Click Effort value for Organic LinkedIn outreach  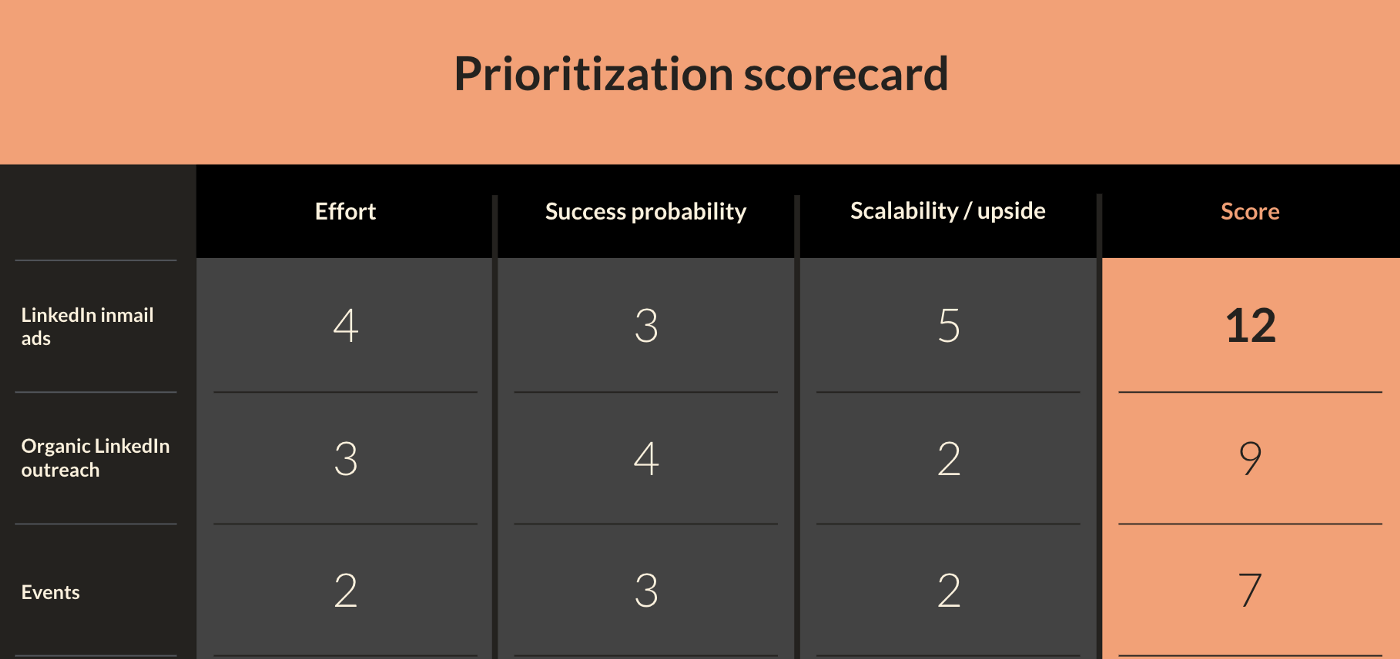[345, 458]
